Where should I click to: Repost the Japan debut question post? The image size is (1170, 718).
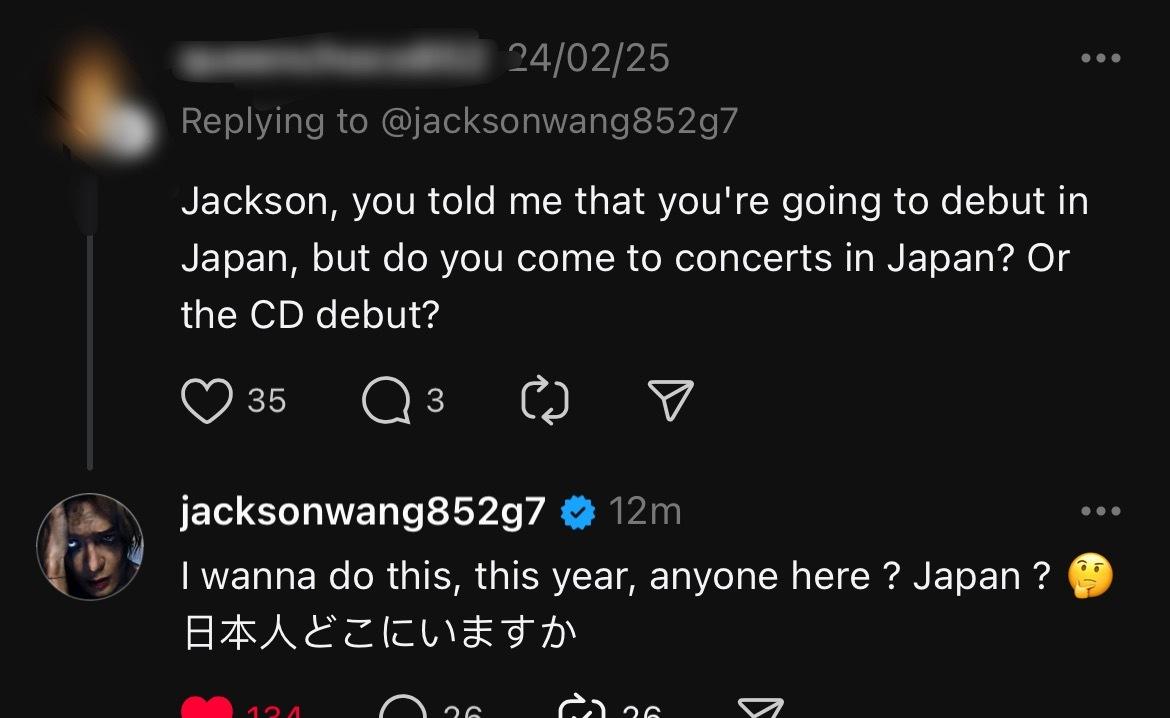click(x=545, y=401)
